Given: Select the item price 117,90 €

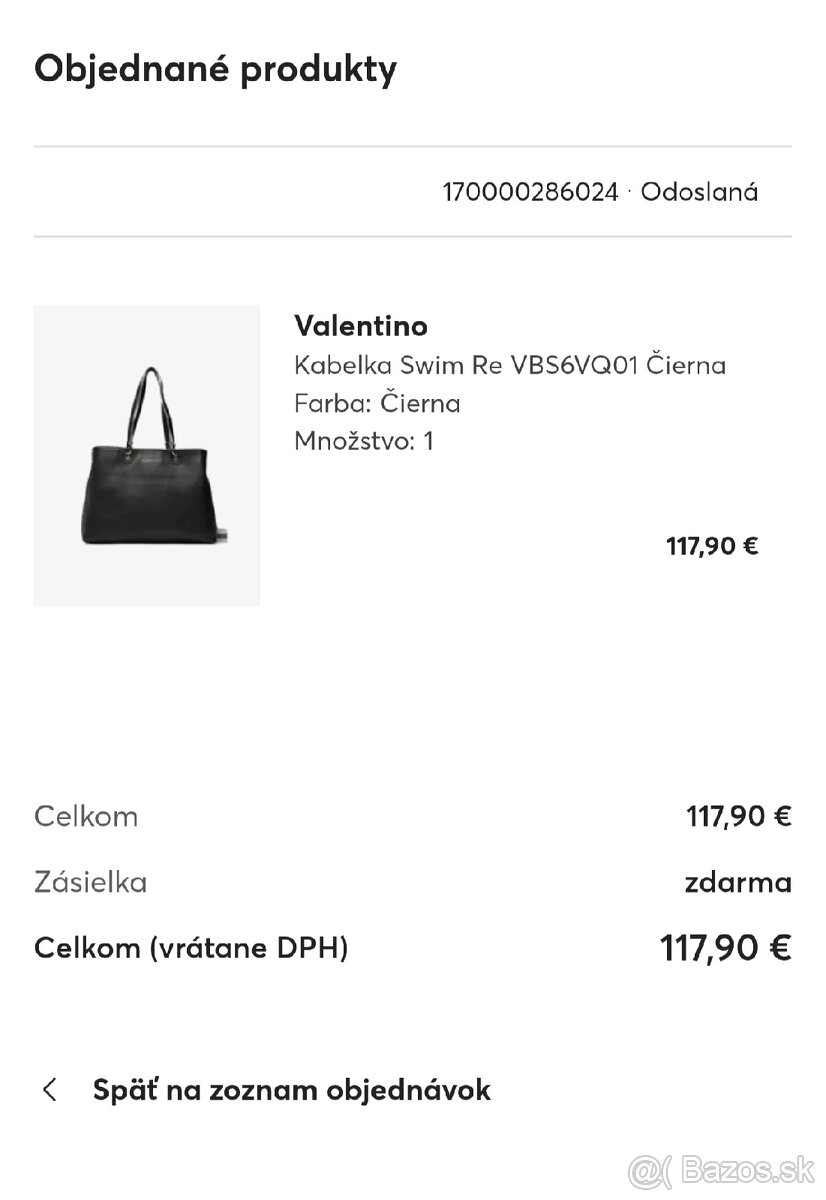Looking at the screenshot, I should pyautogui.click(x=711, y=545).
